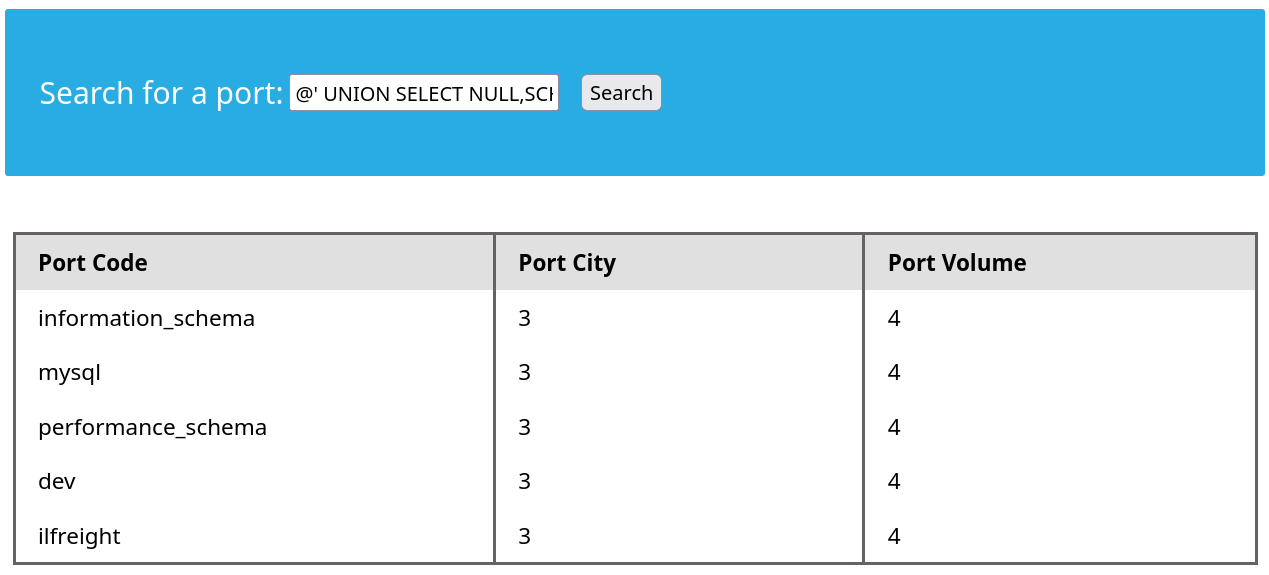Select Port City value in performance_schema row
The width and height of the screenshot is (1269, 575).
pyautogui.click(x=525, y=427)
